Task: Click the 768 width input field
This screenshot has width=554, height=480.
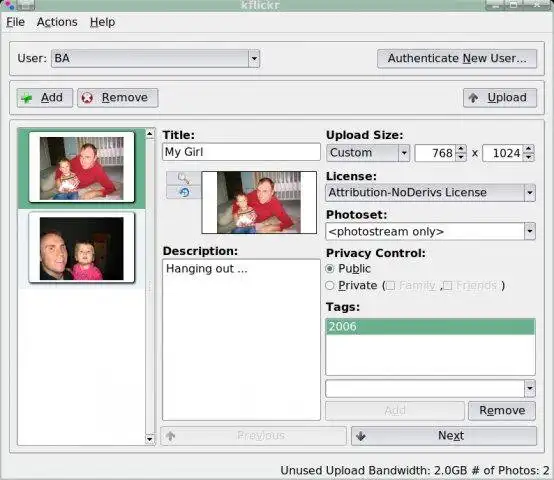Action: (435, 153)
